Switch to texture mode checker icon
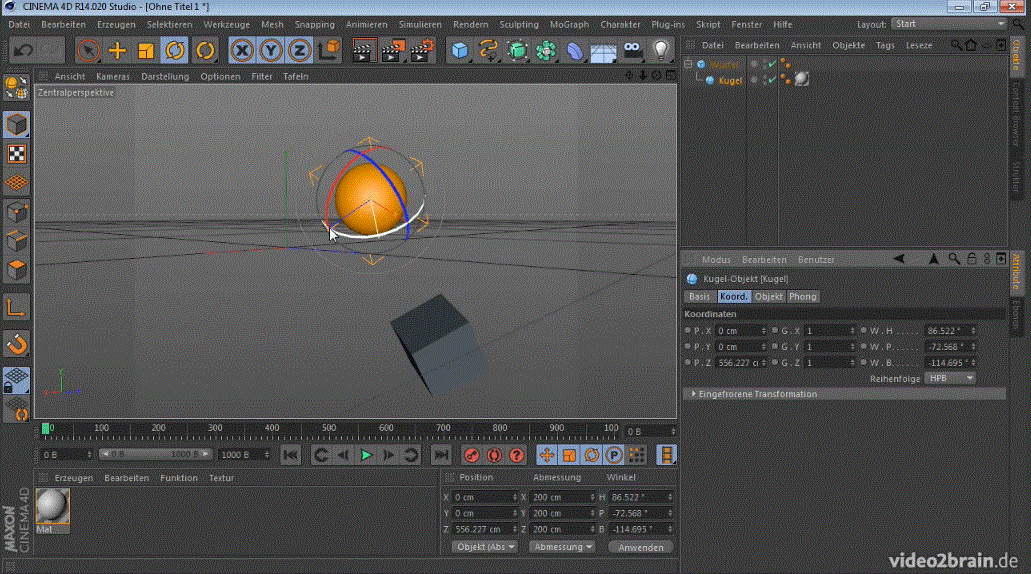Viewport: 1031px width, 574px height. pyautogui.click(x=16, y=154)
